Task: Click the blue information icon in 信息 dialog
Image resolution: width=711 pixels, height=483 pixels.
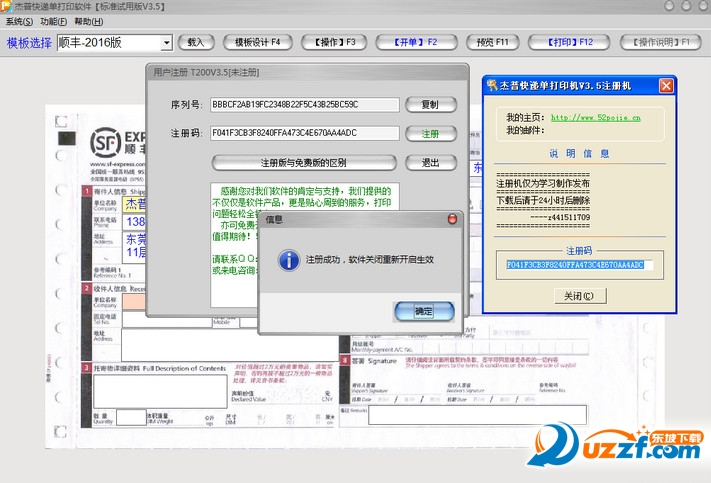Action: [289, 260]
